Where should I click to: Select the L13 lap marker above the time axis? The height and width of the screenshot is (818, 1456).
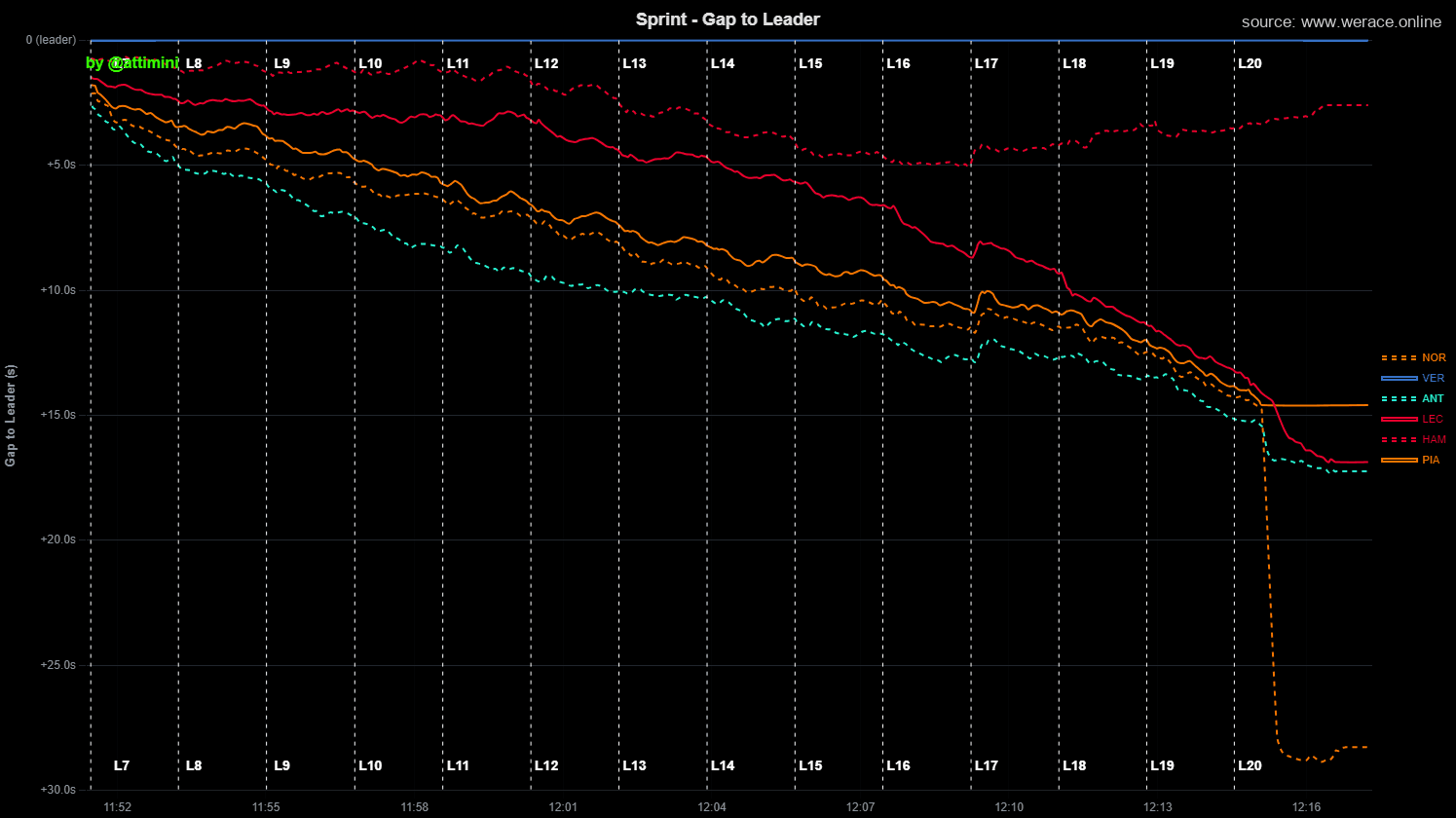634,765
